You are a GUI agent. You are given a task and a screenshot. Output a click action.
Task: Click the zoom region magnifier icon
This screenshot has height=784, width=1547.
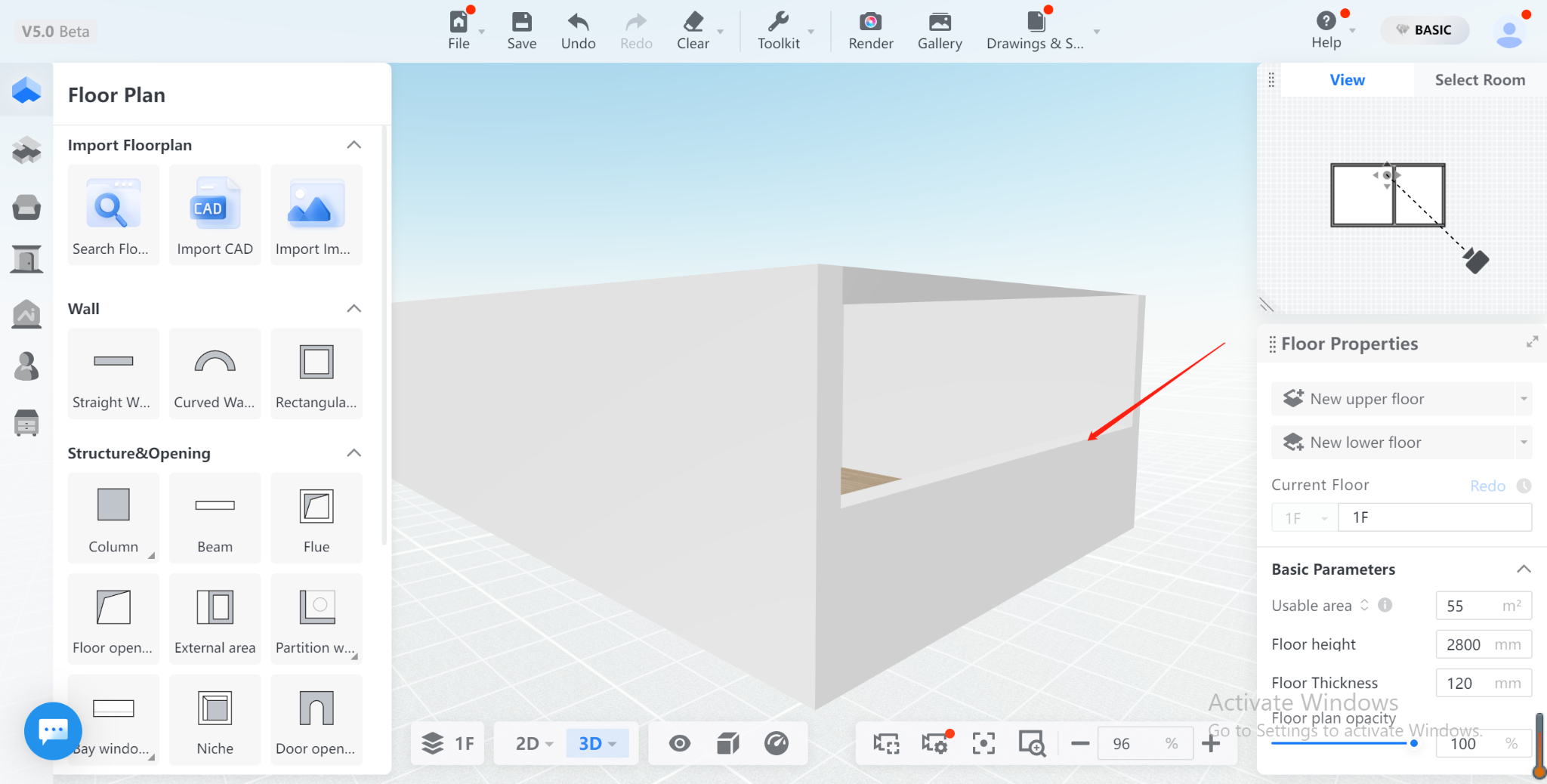click(x=1032, y=744)
